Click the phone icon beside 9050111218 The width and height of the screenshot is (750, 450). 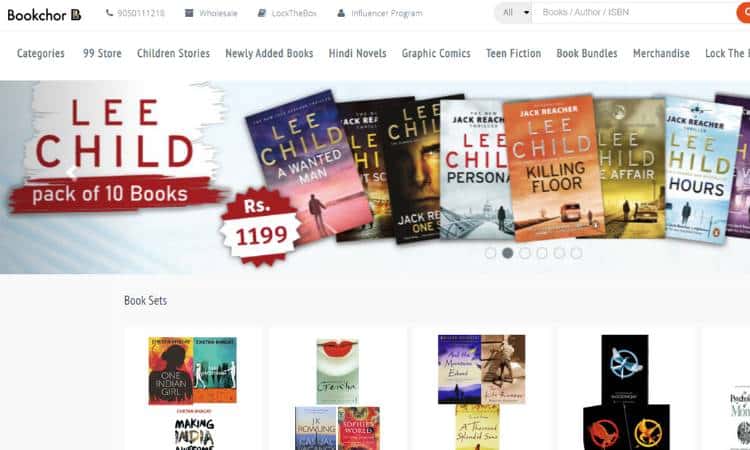point(110,13)
